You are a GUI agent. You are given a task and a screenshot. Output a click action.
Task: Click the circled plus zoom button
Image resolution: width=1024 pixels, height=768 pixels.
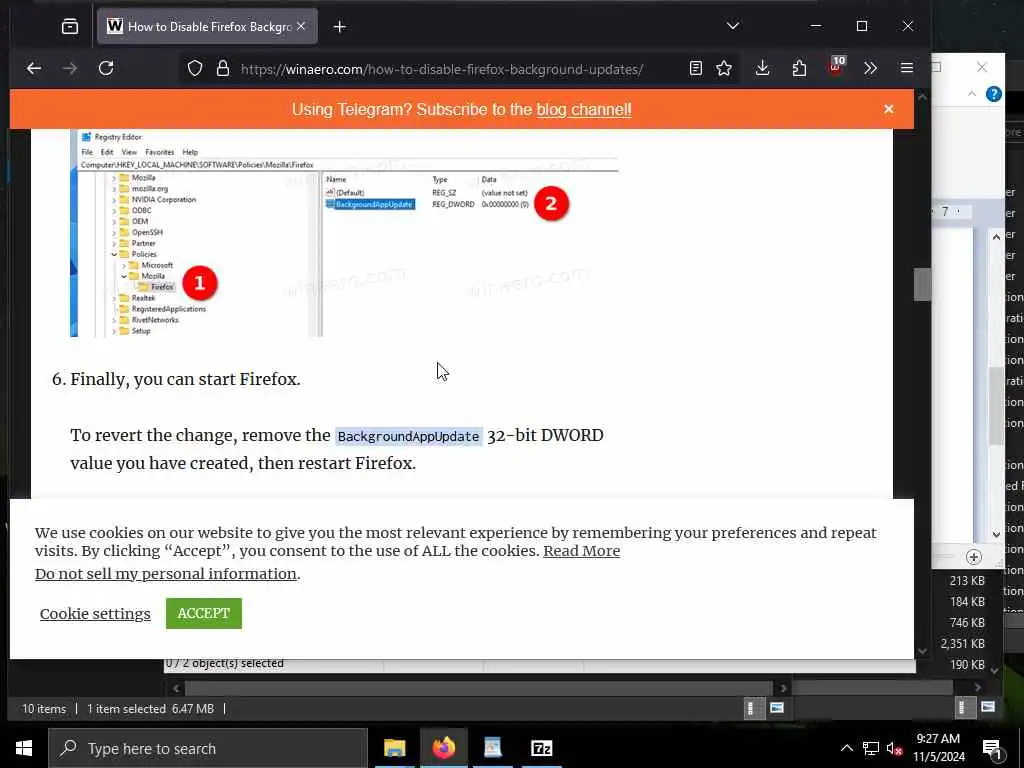point(974,557)
